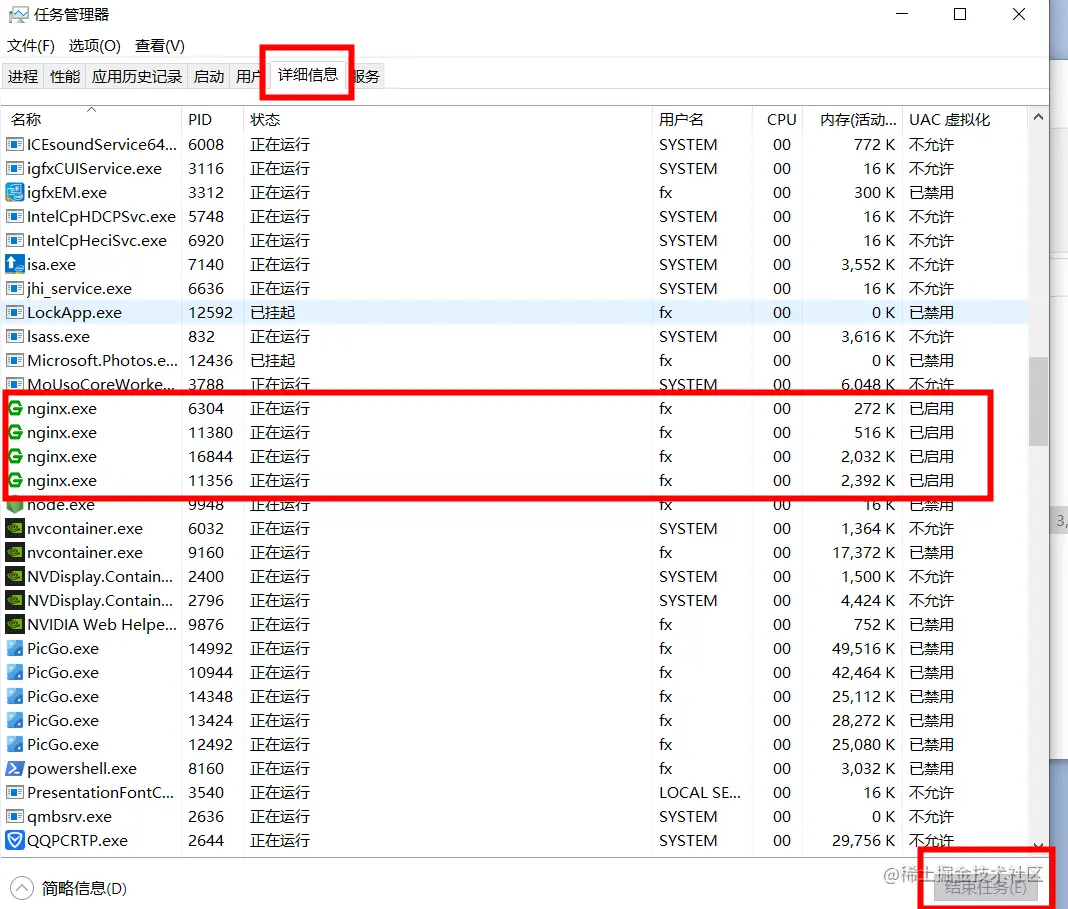Screen dimensions: 1068x909
Task: Switch to the 性能 tab
Action: point(65,76)
